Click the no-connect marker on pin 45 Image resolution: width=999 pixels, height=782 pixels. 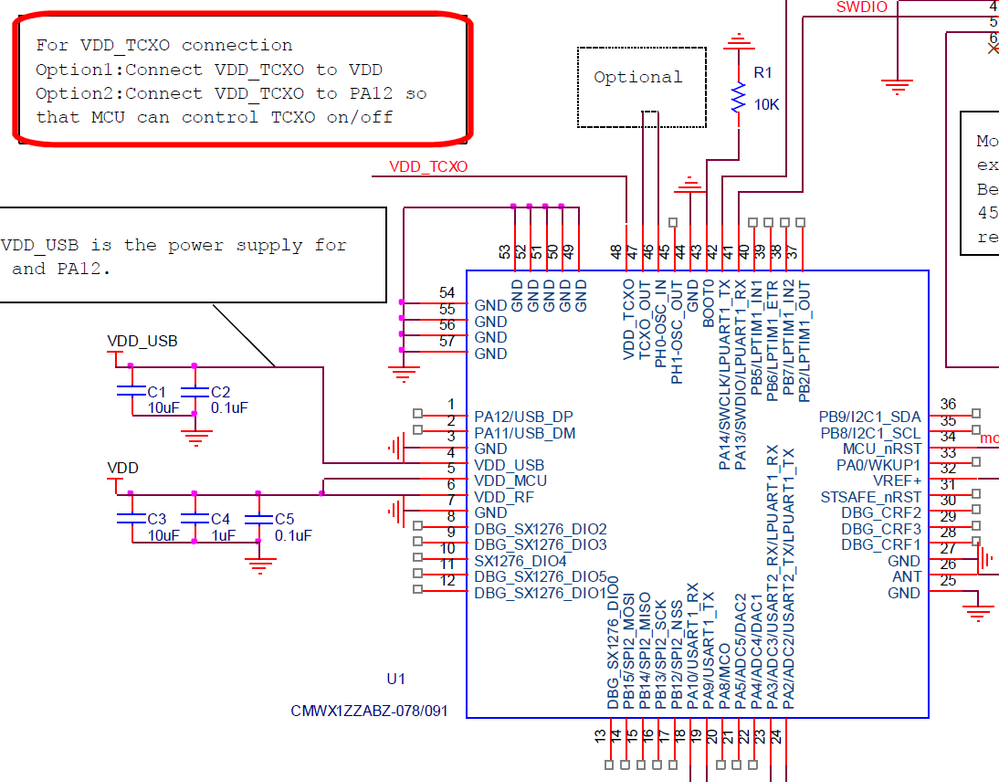click(x=673, y=222)
